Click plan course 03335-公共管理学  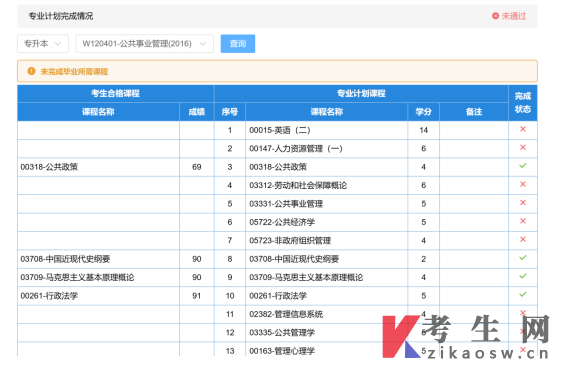coord(282,332)
